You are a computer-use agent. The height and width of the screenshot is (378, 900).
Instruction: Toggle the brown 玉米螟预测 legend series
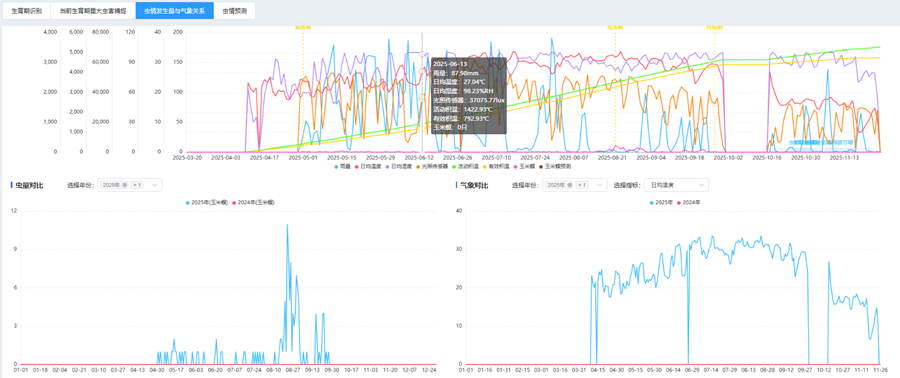[x=554, y=167]
